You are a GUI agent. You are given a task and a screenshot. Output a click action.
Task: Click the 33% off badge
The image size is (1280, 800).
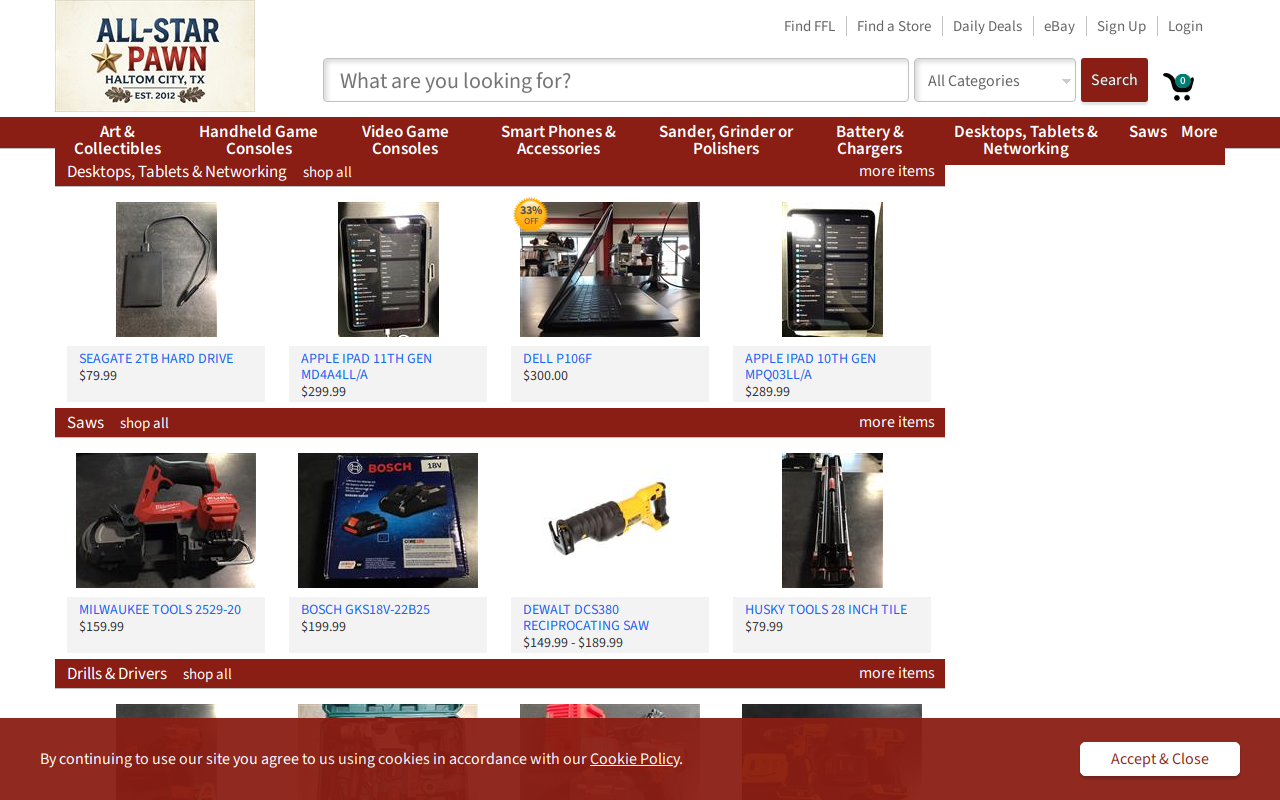pos(531,214)
